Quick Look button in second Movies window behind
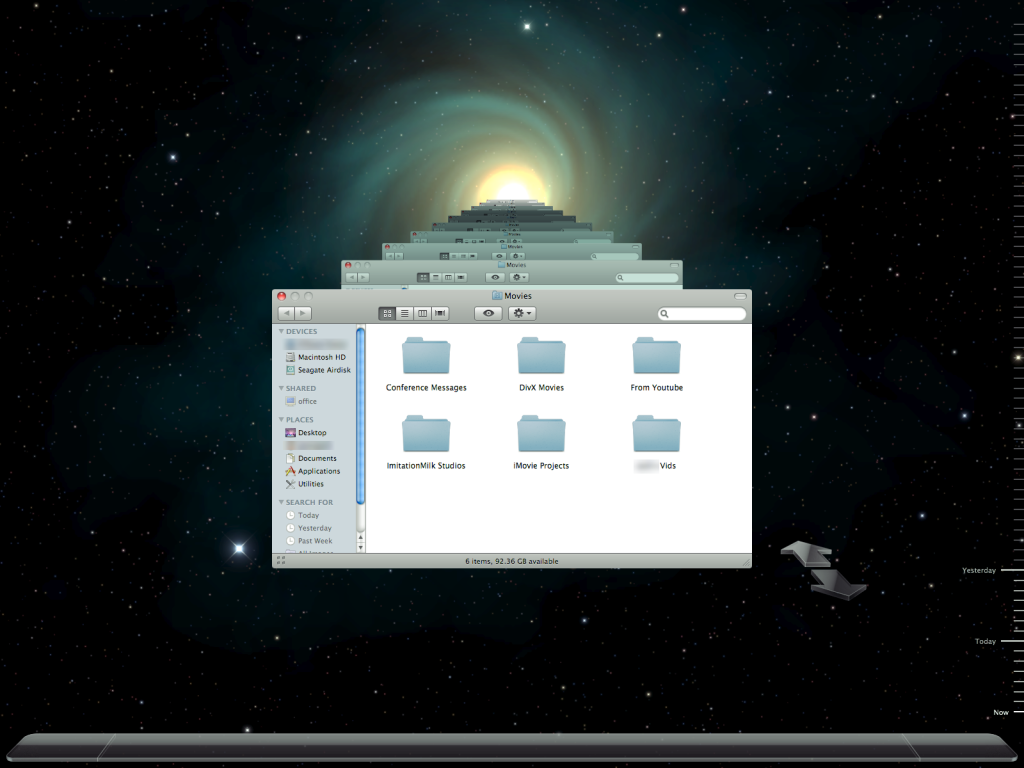Viewport: 1024px width, 768px height. (495, 278)
